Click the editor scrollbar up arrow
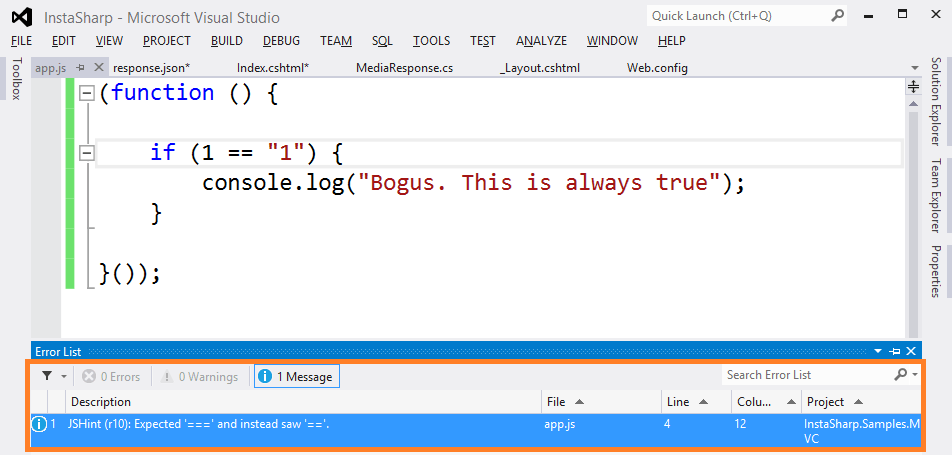 [x=913, y=104]
